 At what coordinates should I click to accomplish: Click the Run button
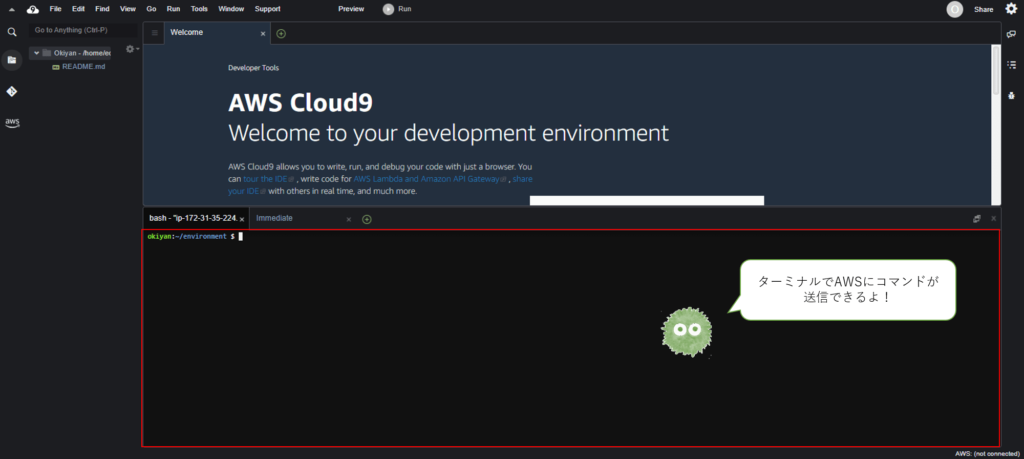[398, 9]
